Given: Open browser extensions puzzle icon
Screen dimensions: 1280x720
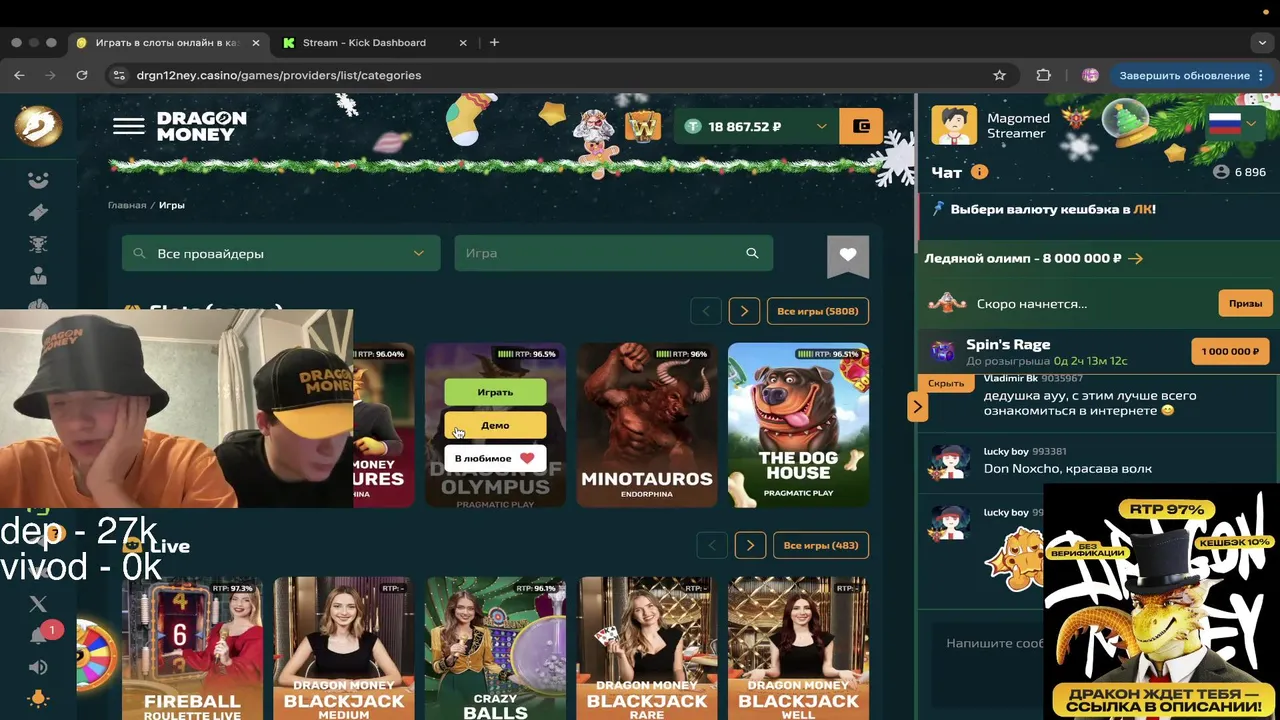Looking at the screenshot, I should 1043,75.
